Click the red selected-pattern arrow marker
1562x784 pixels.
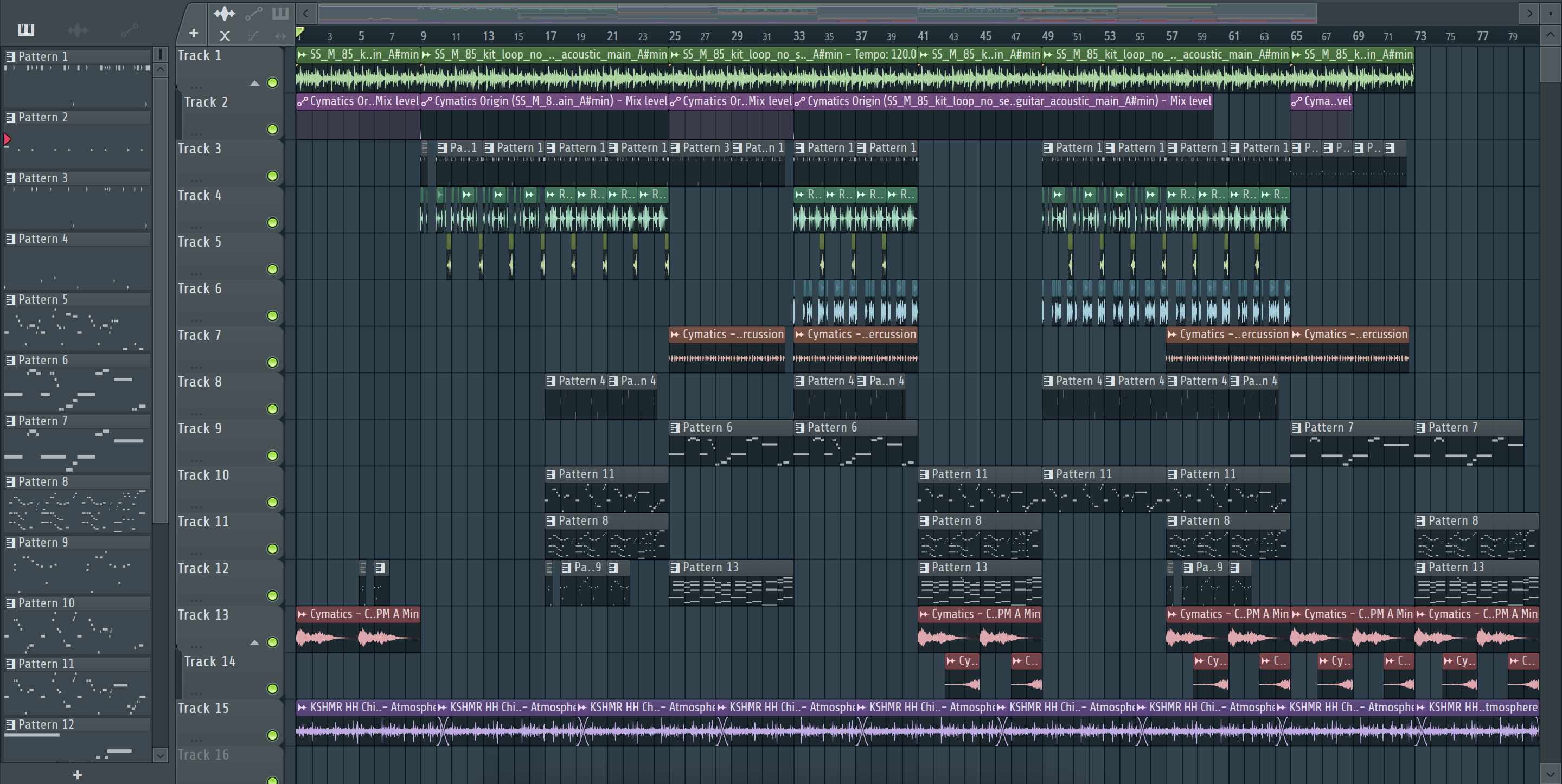7,139
